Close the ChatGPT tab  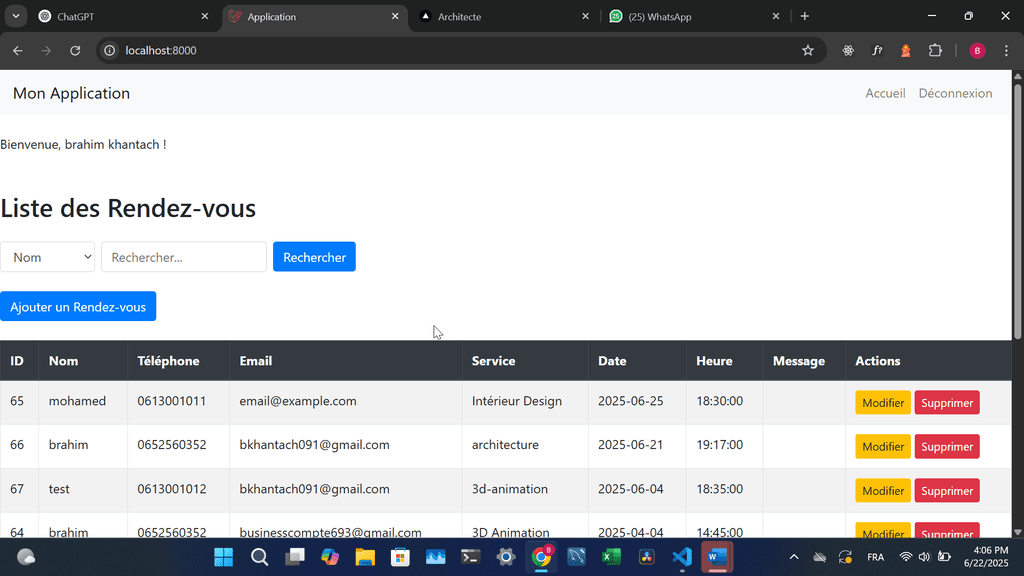204,16
